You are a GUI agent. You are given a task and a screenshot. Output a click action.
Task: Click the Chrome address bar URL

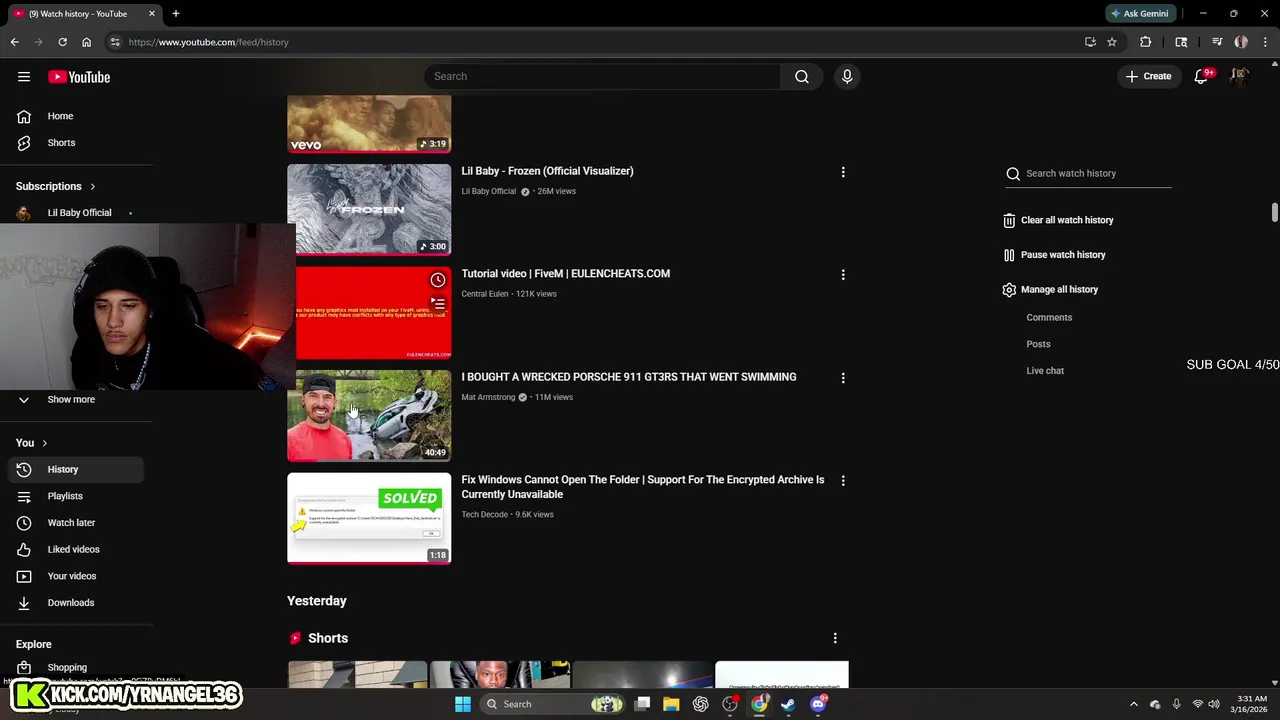(x=208, y=42)
